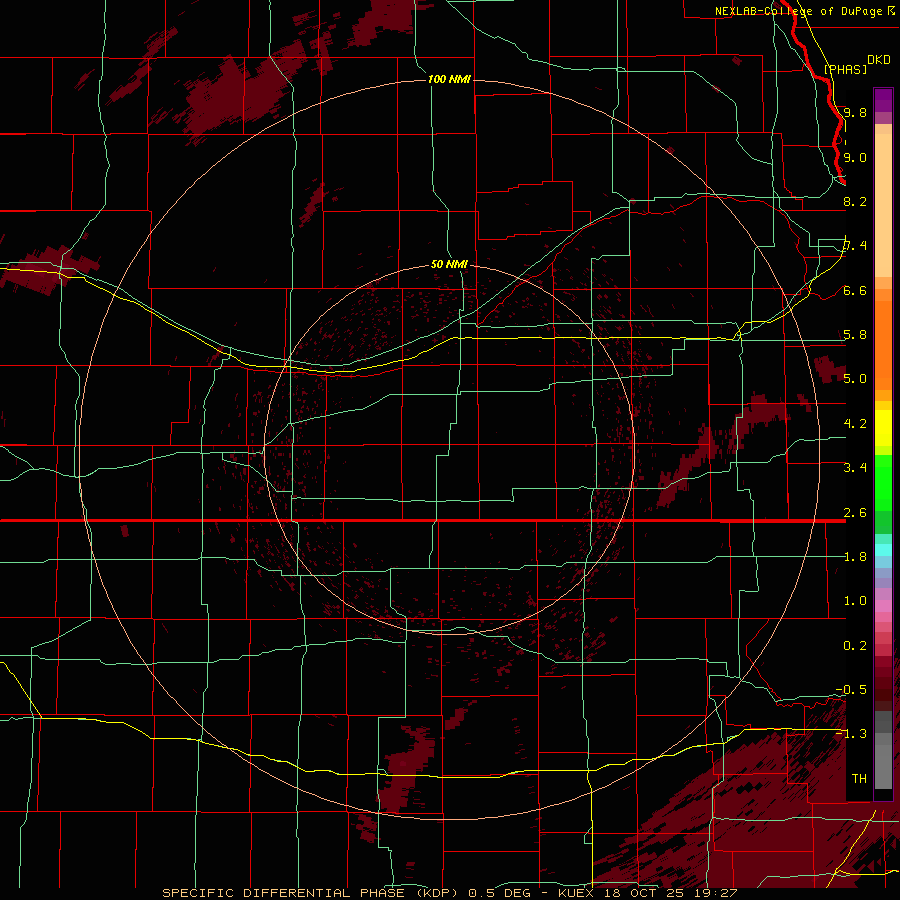Pick the cyan band of the color bar

point(883,550)
